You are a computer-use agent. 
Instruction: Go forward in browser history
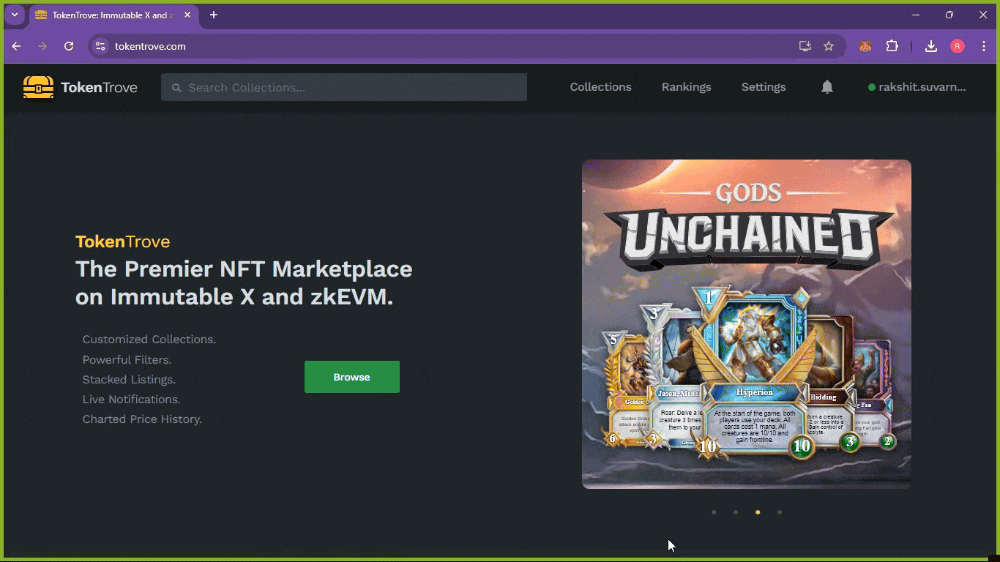(x=42, y=46)
